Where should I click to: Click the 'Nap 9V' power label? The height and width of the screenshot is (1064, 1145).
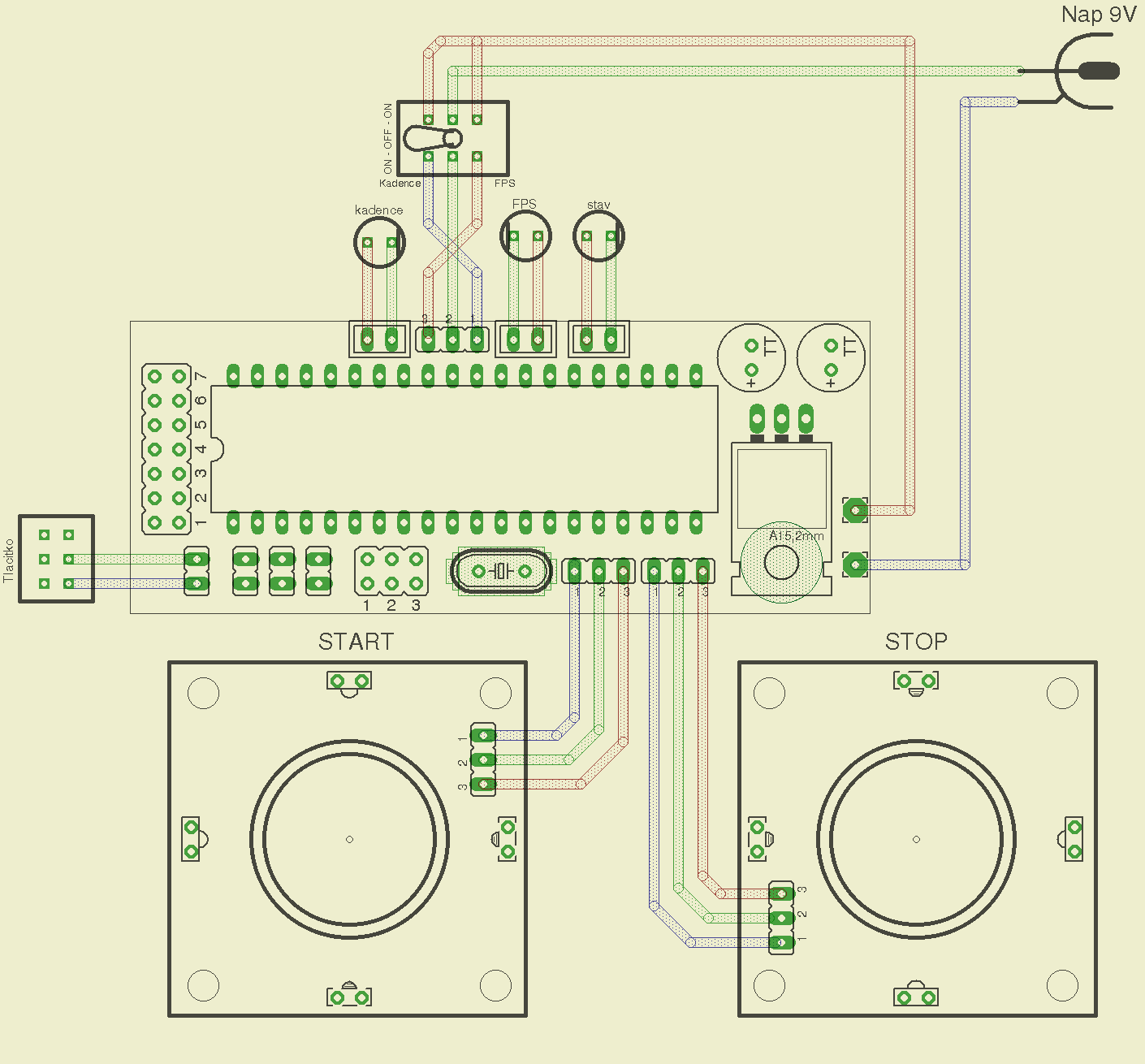[x=1098, y=15]
